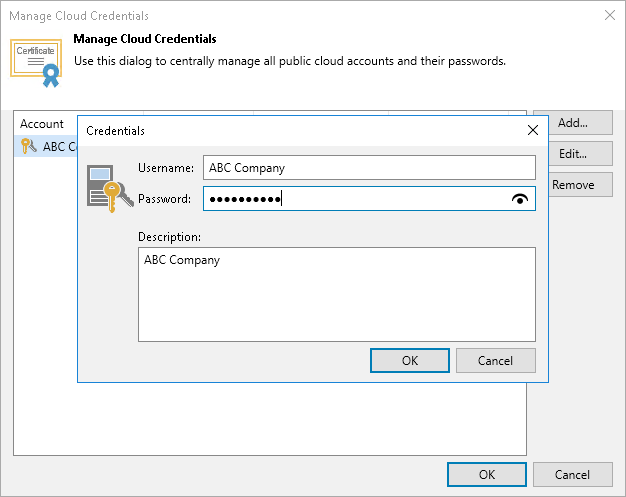Click the Password: label
This screenshot has width=626, height=497.
point(164,199)
